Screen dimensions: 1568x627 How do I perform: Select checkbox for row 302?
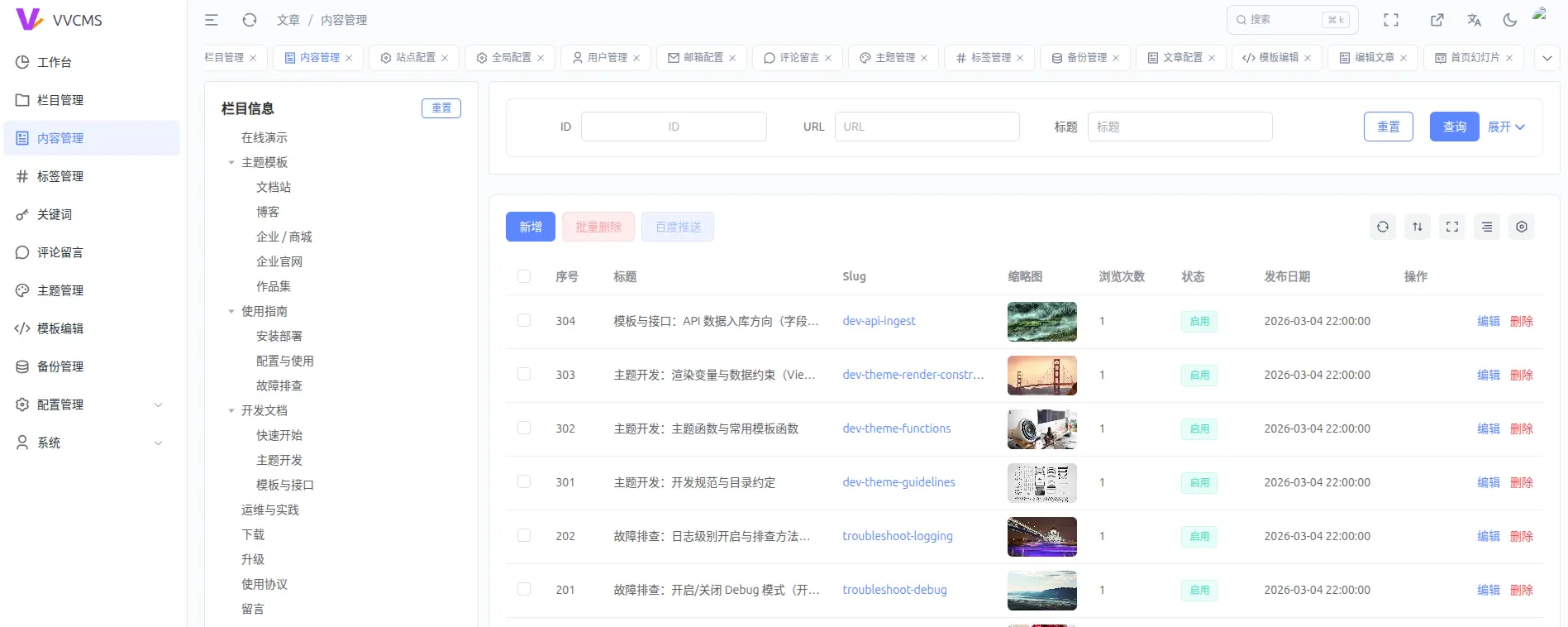tap(524, 428)
